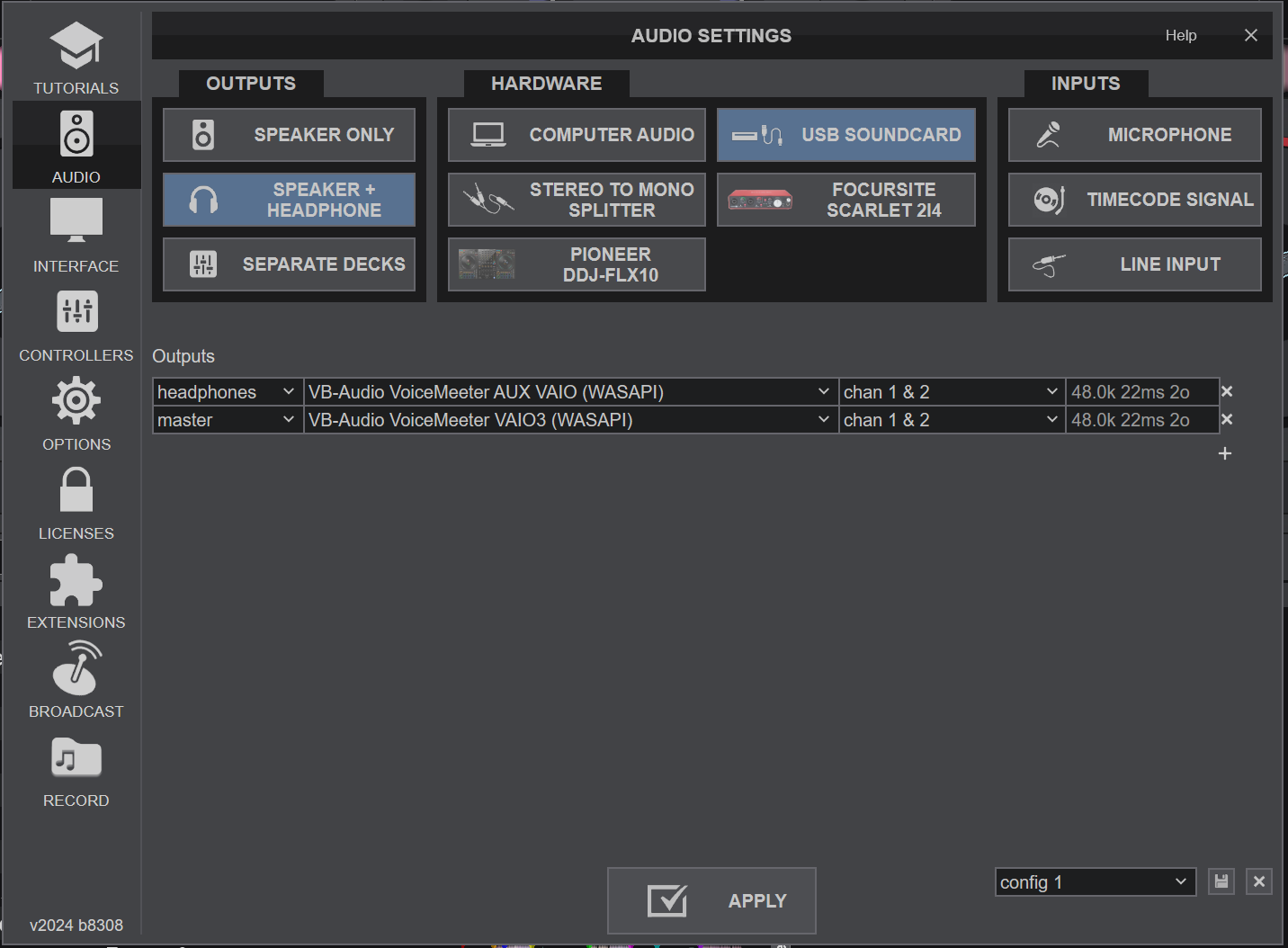
Task: Click the HARDWARE panel header
Action: [x=547, y=84]
